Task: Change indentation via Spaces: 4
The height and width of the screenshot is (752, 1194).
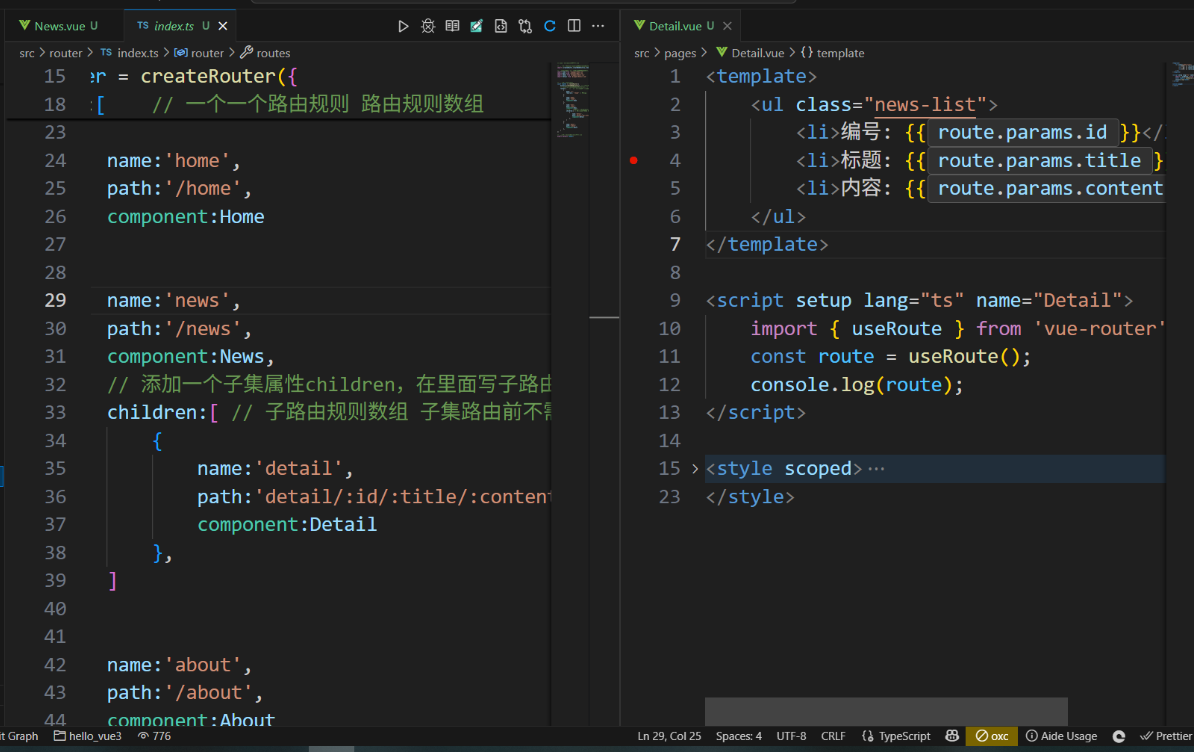Action: [x=739, y=736]
